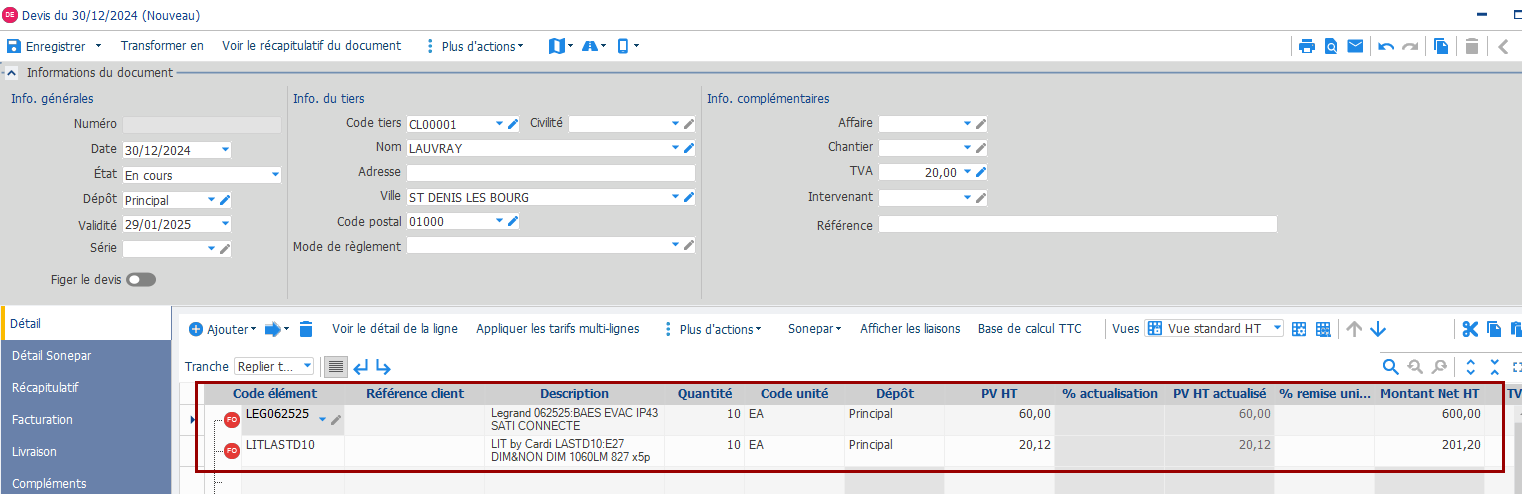Viewport: 1522px width, 494px height.
Task: Switch to the Détail Sonepar tab
Action: click(x=86, y=356)
